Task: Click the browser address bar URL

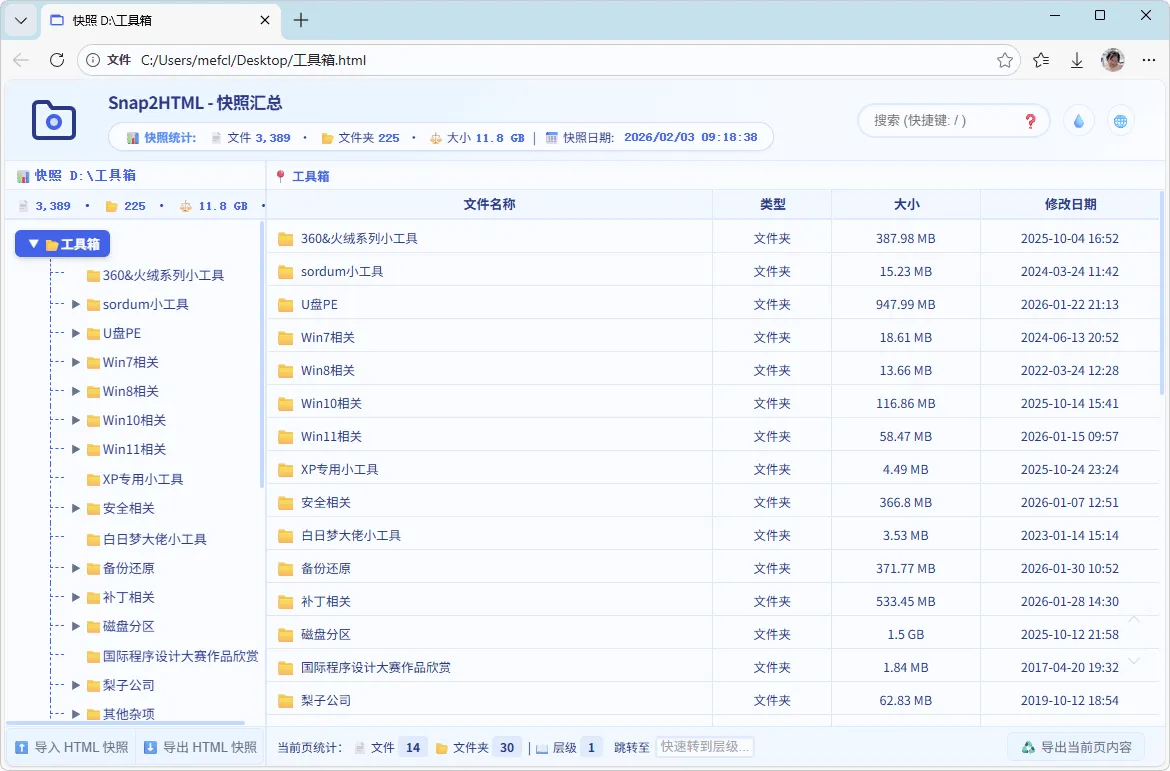Action: point(254,60)
